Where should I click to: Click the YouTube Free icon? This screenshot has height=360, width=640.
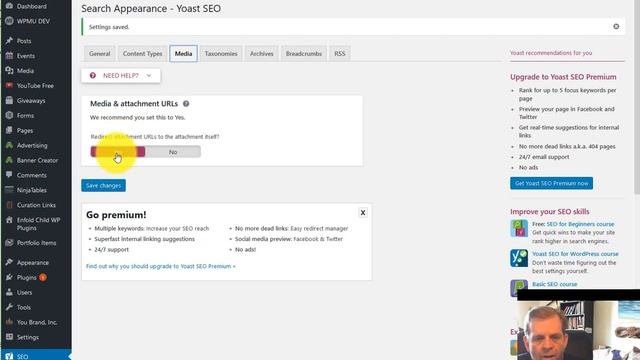tap(9, 86)
